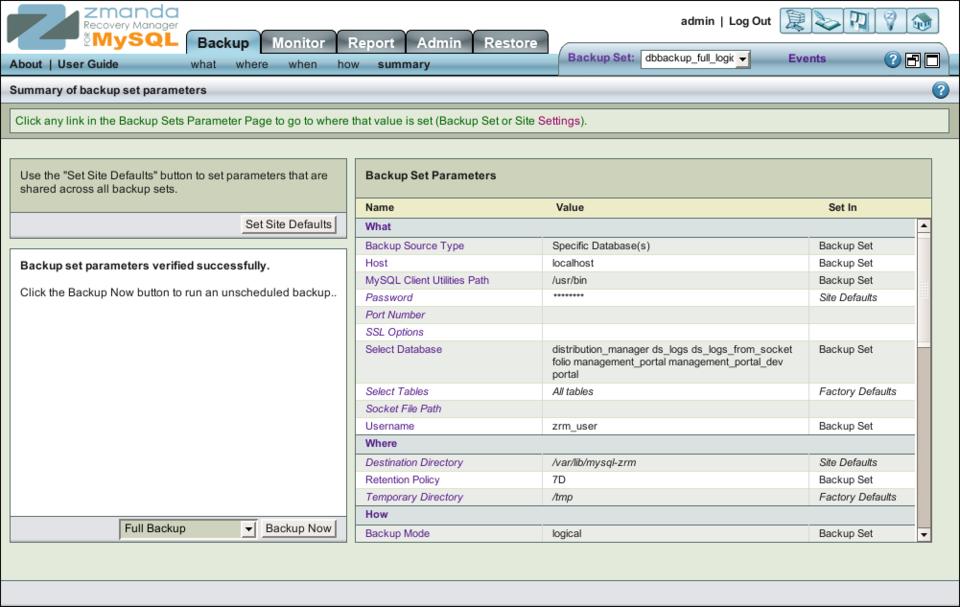Click the forum speech bubbles icon

point(858,21)
